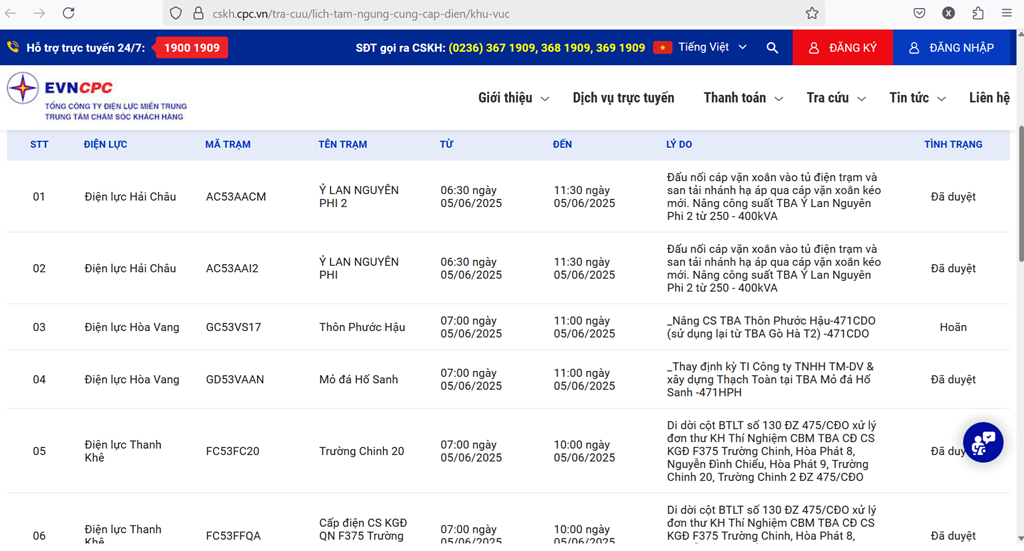
Task: Click the EVNCPC logo
Action: tap(96, 95)
